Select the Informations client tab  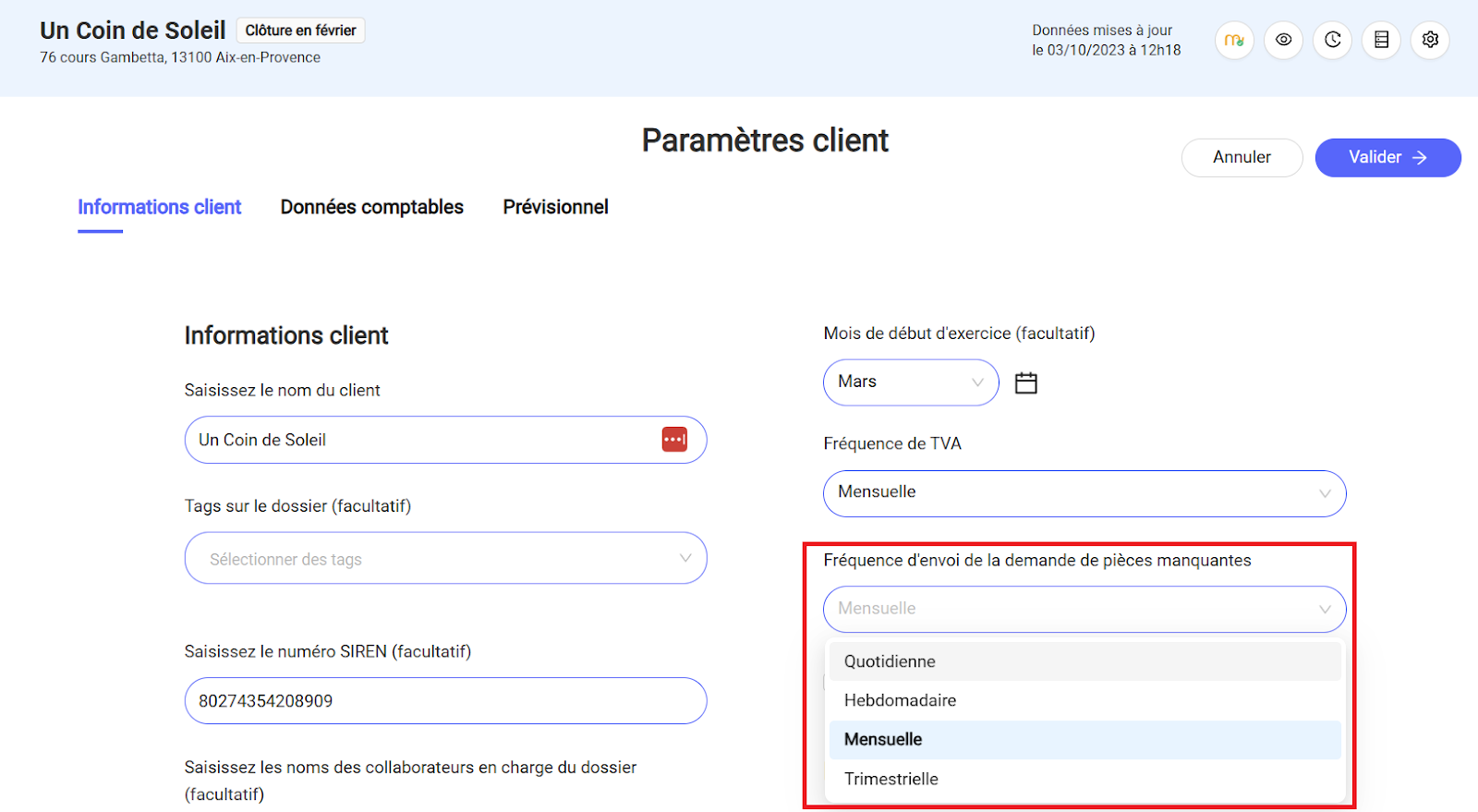tap(159, 207)
